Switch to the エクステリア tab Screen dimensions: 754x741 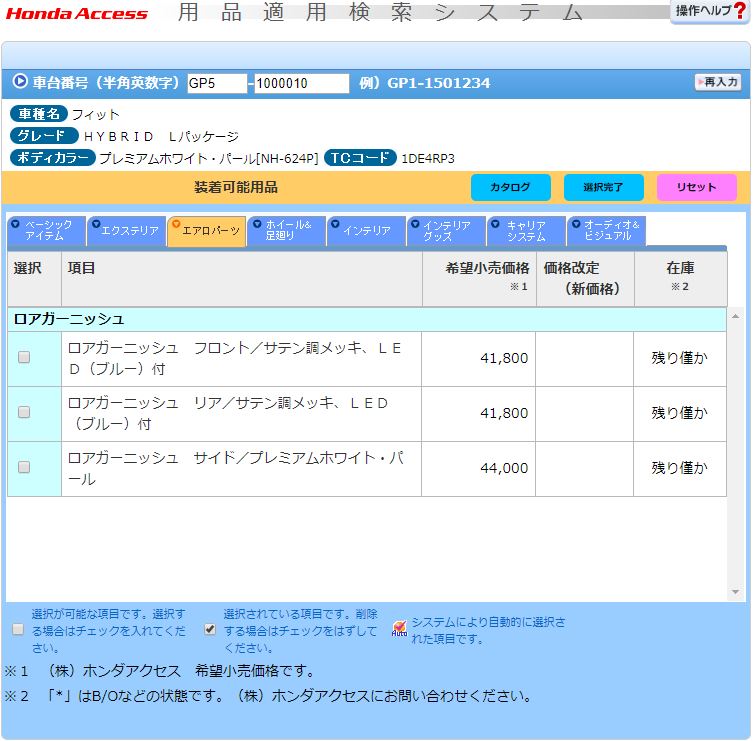point(127,231)
